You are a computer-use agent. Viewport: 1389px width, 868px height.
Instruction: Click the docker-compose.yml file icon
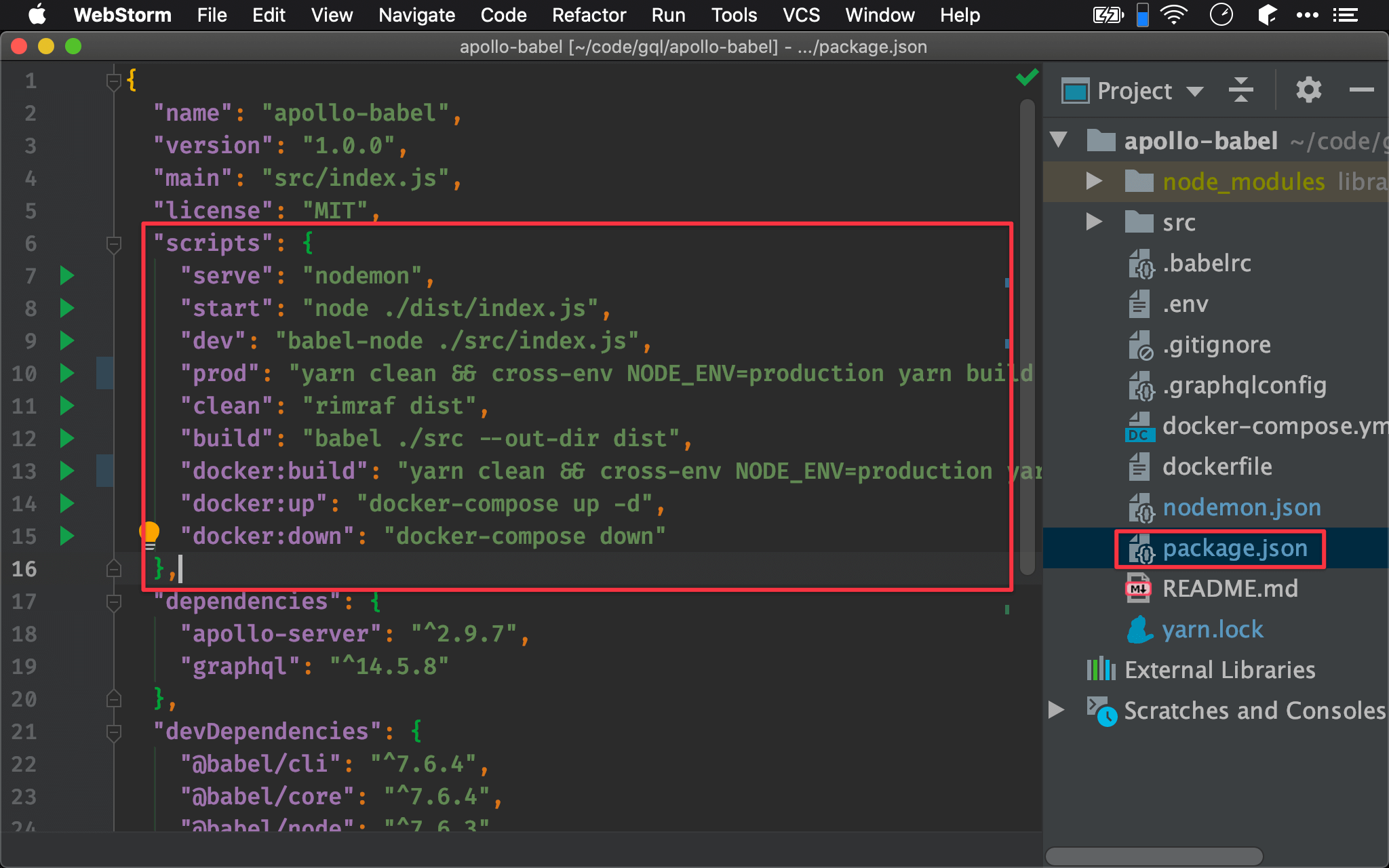pos(1139,427)
